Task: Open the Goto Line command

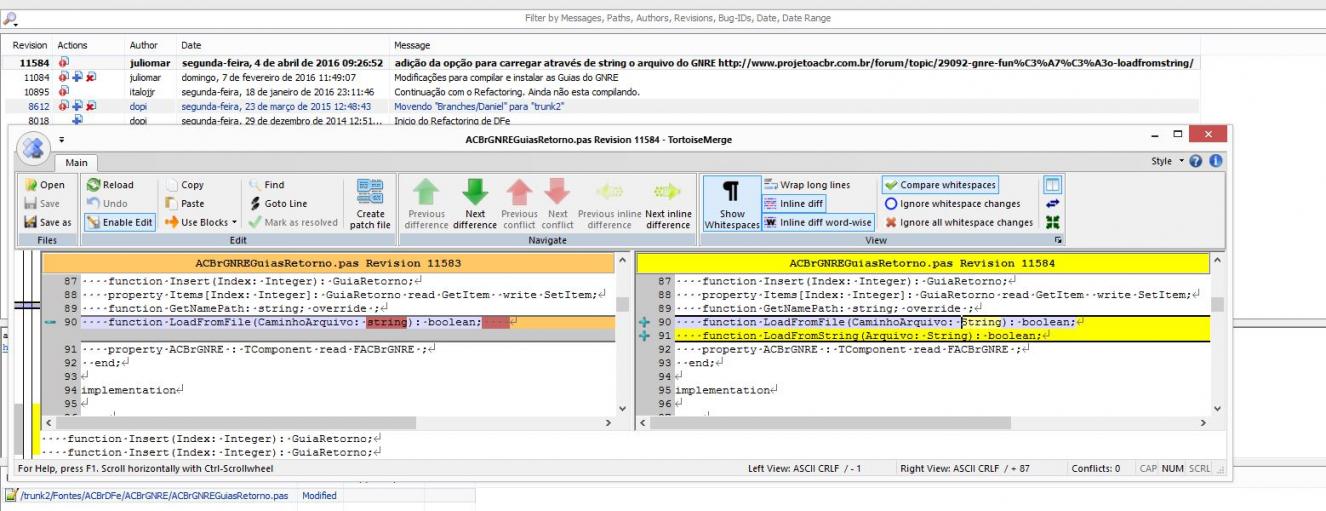Action: 278,203
